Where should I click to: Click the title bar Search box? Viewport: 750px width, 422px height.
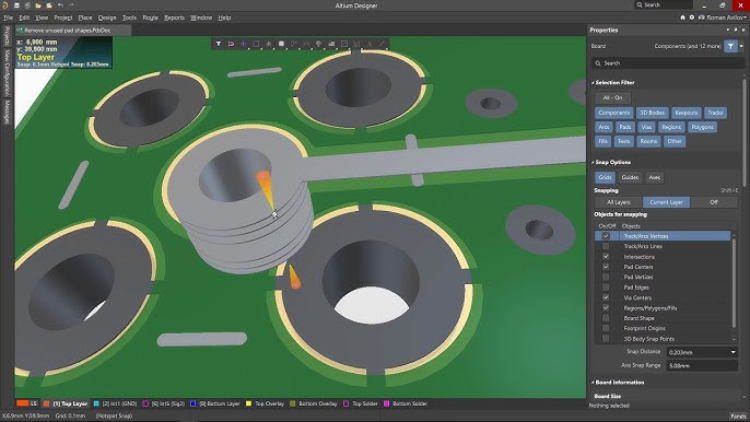[663, 5]
